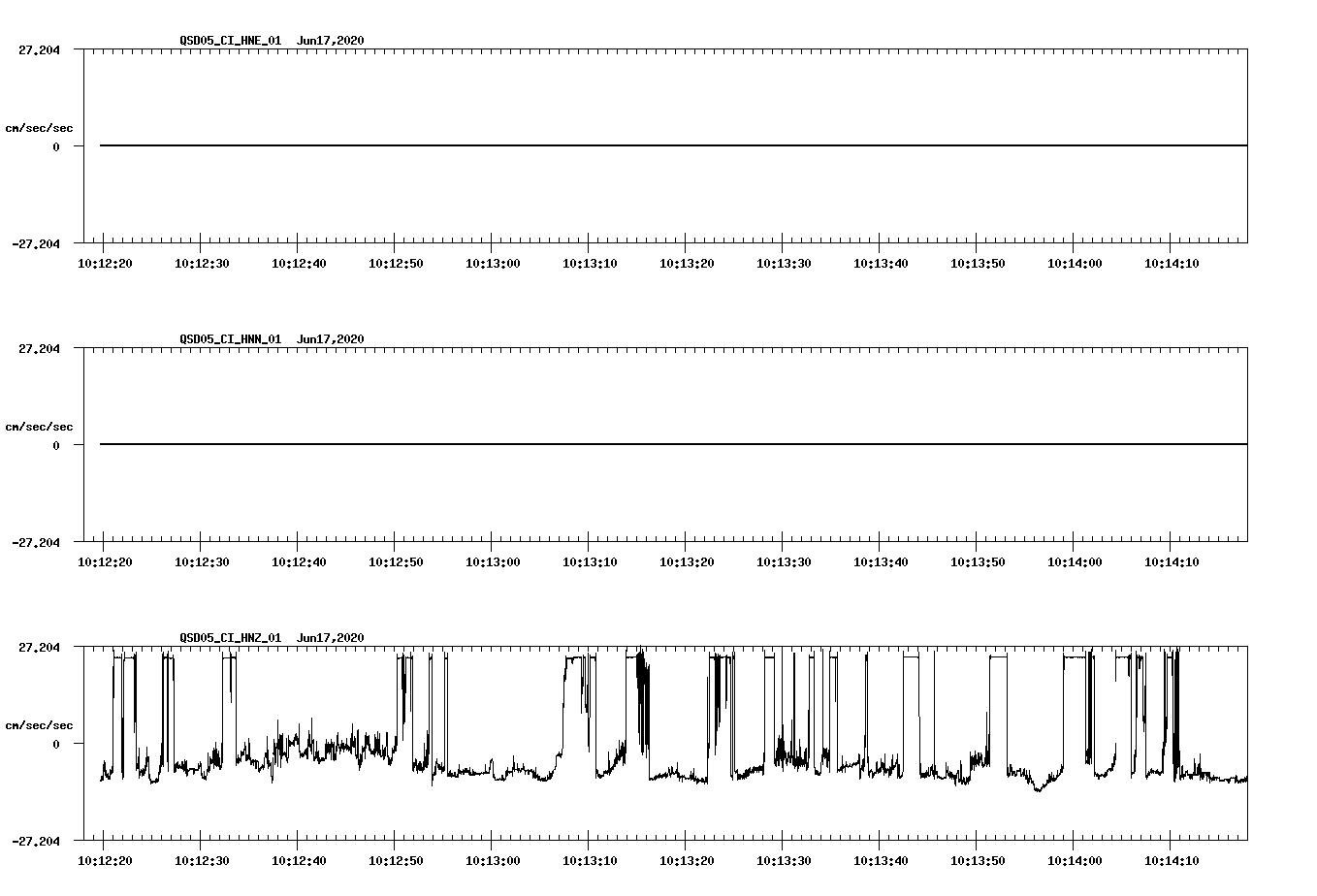Click the 0 axis value on HNN plot
This screenshot has height=896, width=1317.
56,445
